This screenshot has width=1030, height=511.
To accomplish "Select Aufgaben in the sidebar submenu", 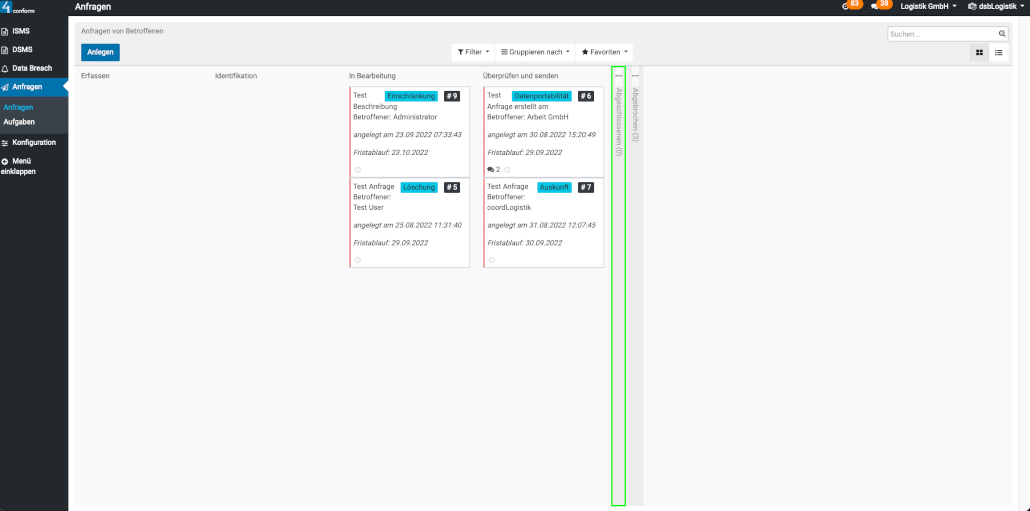I will (18, 122).
